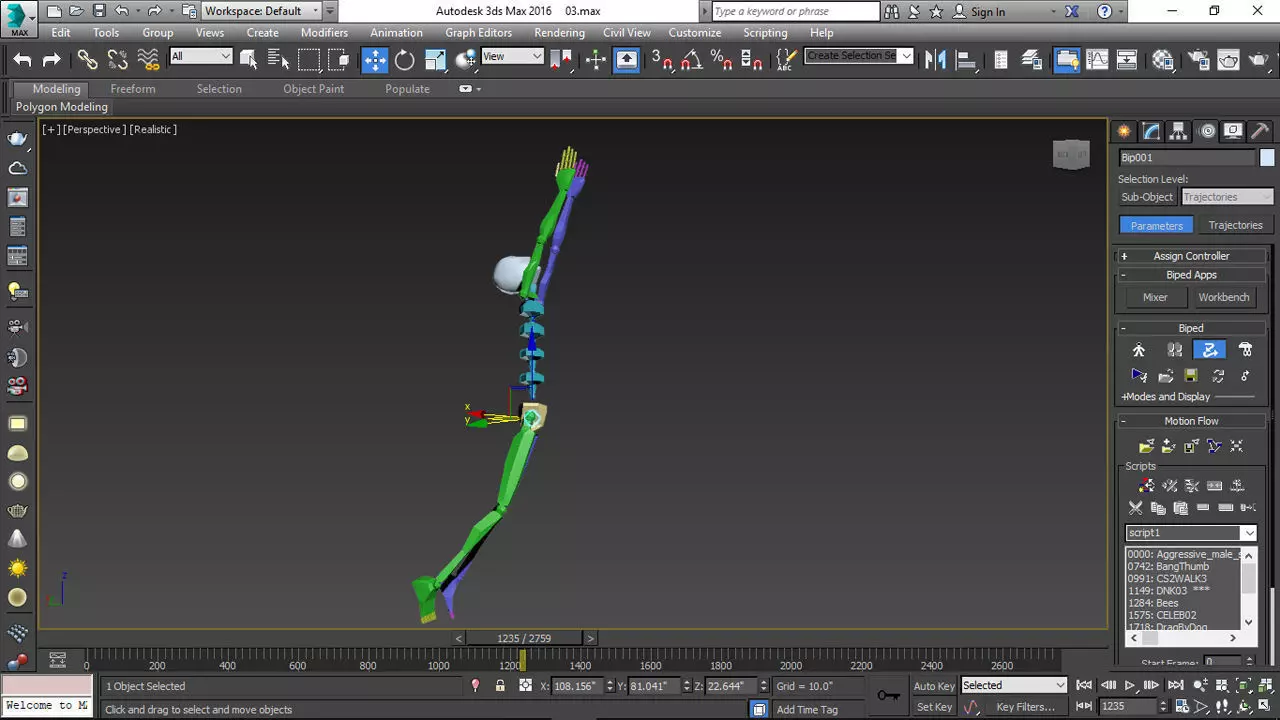Switch to the Display command panel tab
The image size is (1280, 720).
click(x=1233, y=131)
